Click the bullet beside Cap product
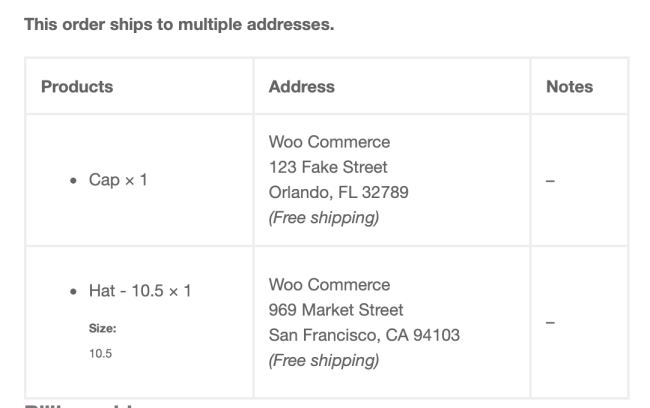Viewport: 650px width, 408px height. [x=73, y=180]
